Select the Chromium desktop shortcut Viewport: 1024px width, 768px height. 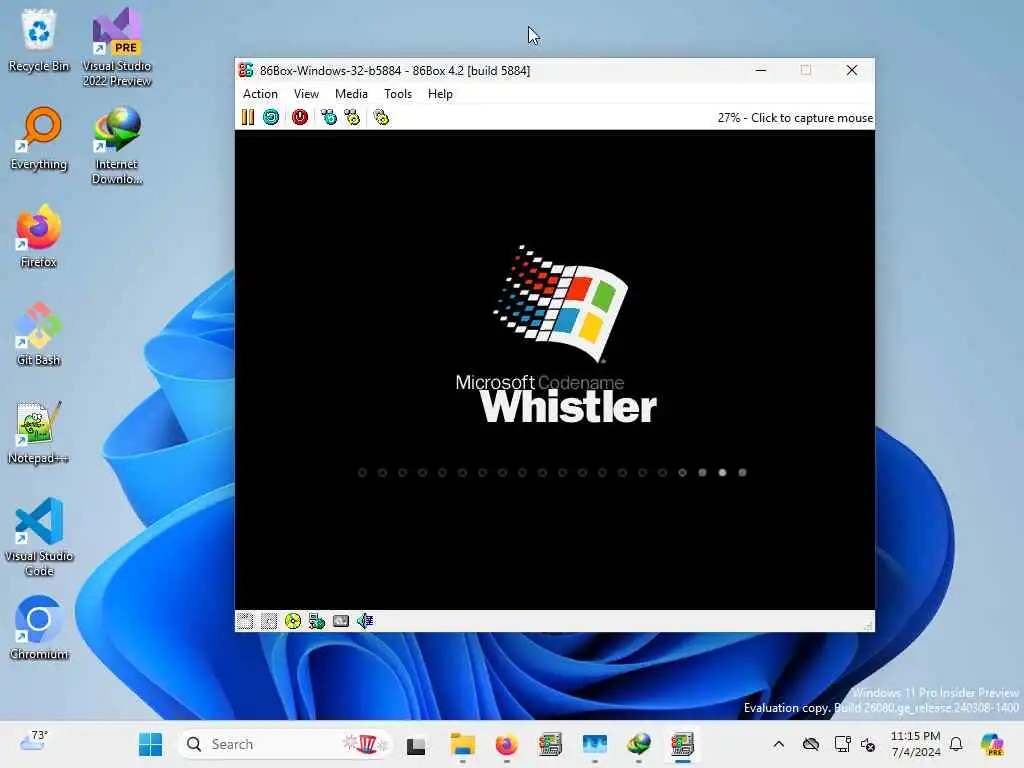point(39,629)
